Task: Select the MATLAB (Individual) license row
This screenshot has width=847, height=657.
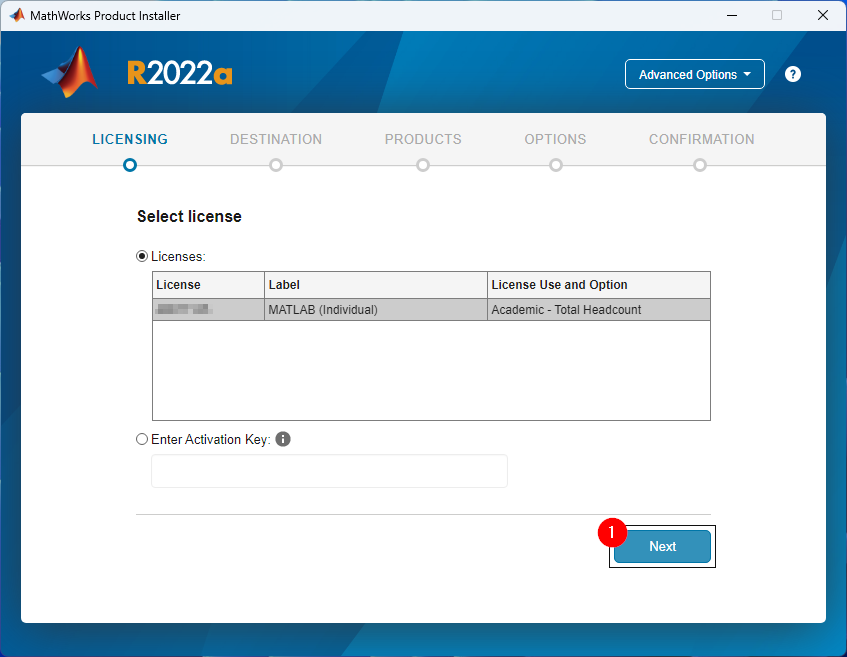Action: 431,310
